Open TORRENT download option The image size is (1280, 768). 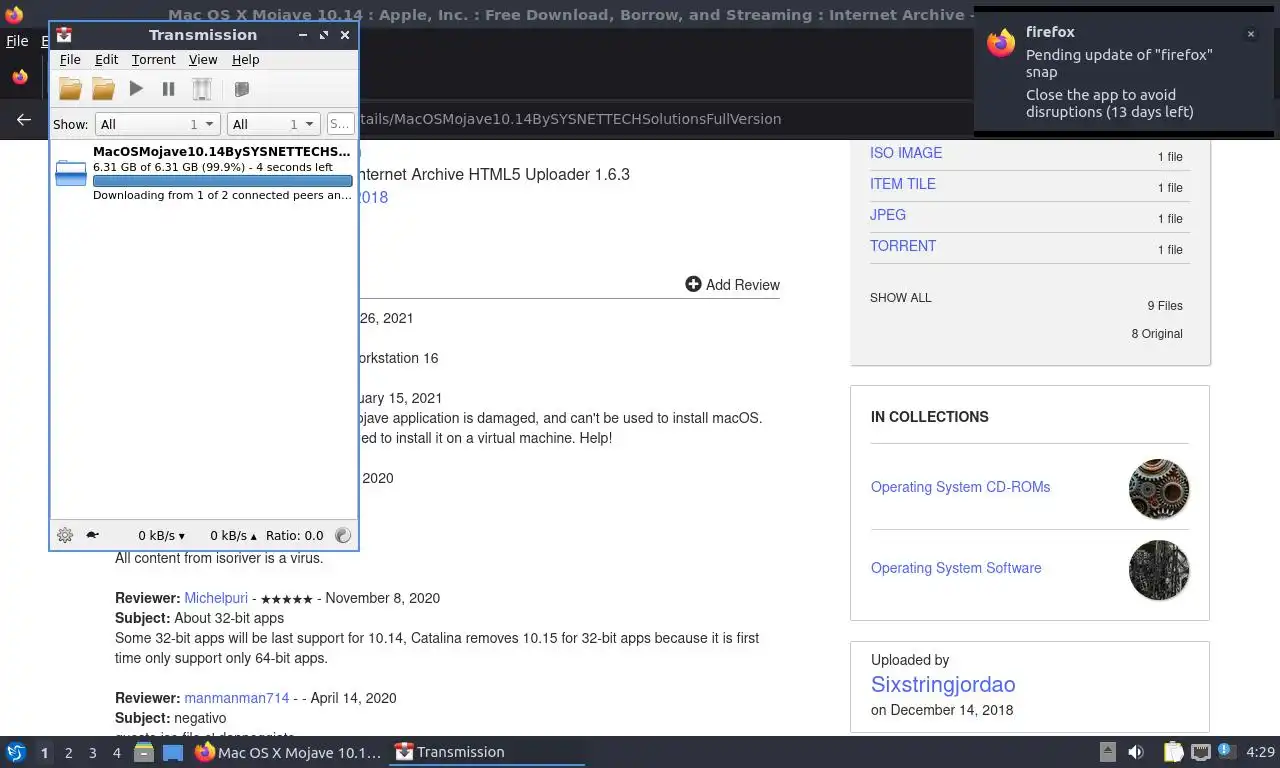(903, 246)
